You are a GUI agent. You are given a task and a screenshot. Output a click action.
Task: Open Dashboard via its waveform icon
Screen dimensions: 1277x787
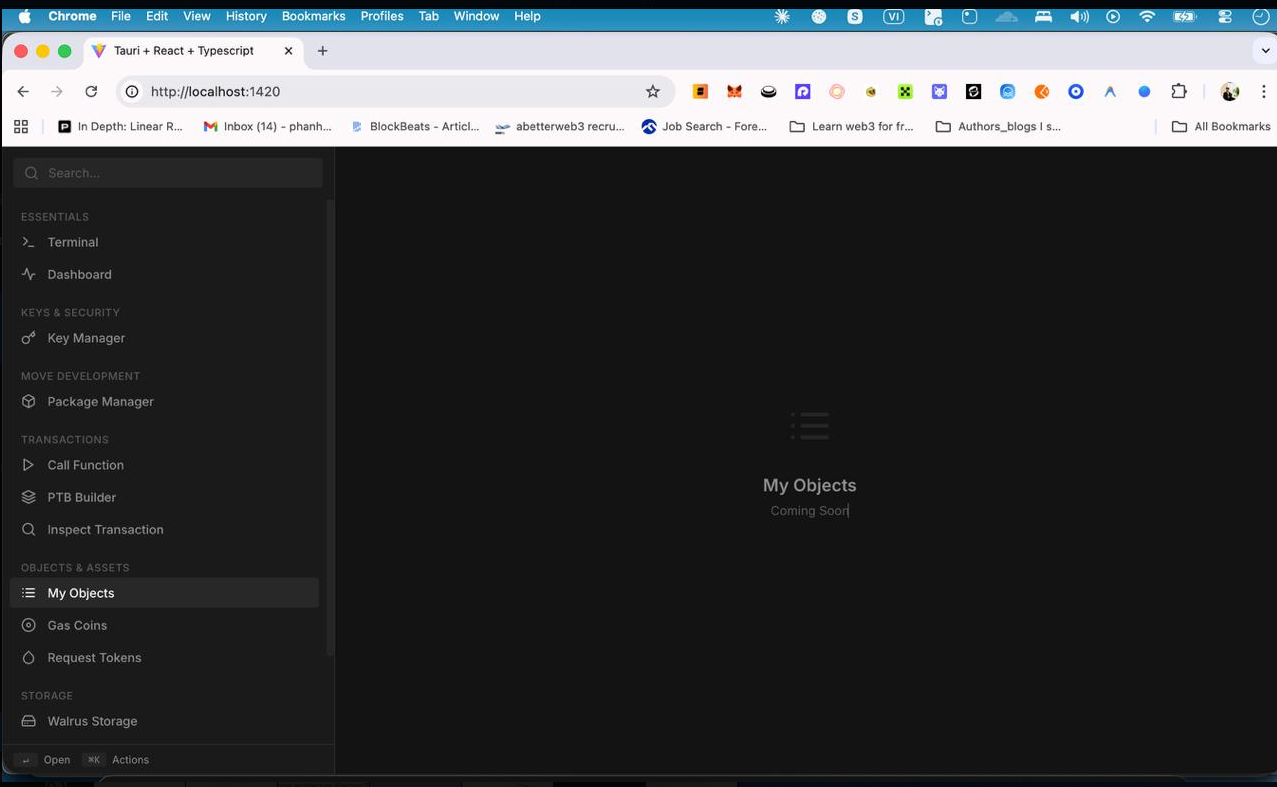point(29,274)
